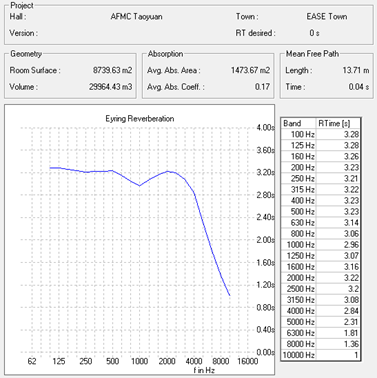Screen dimensions: 377x378
Task: Click the Town field EASE Town
Action: pos(327,17)
